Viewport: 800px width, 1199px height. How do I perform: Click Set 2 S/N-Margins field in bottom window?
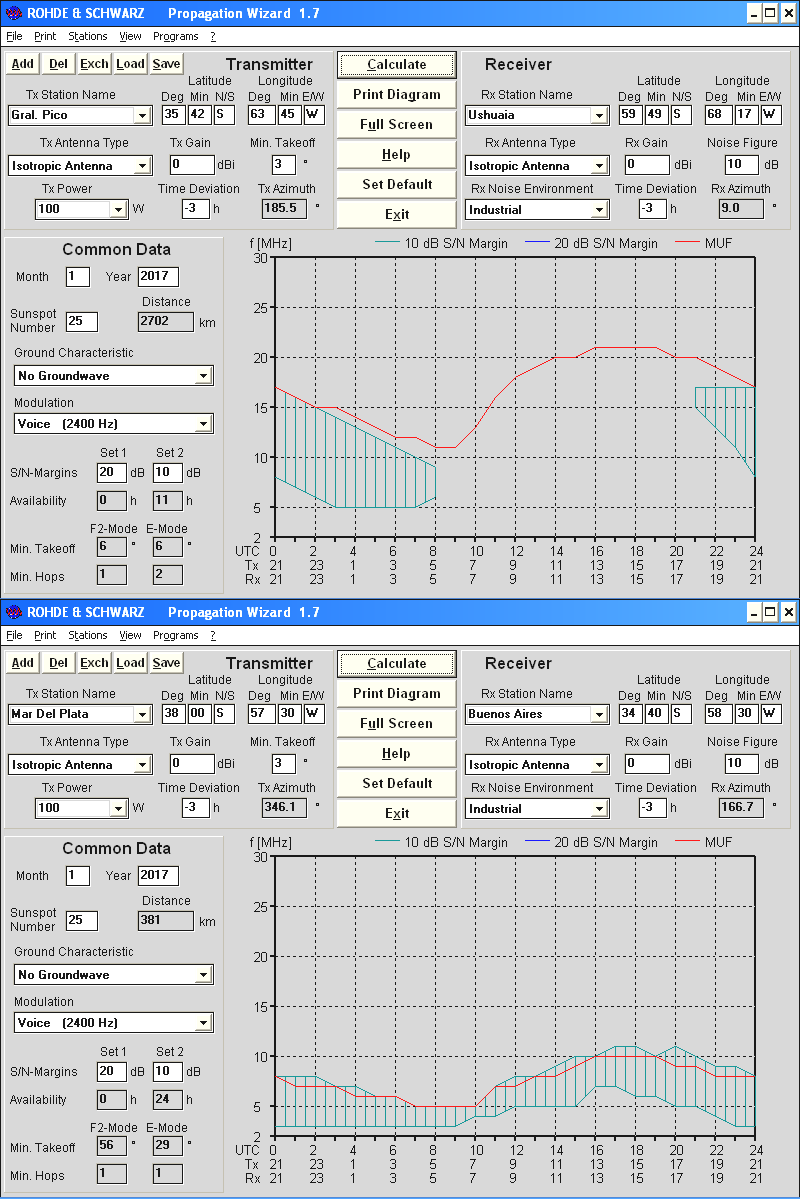point(167,1071)
